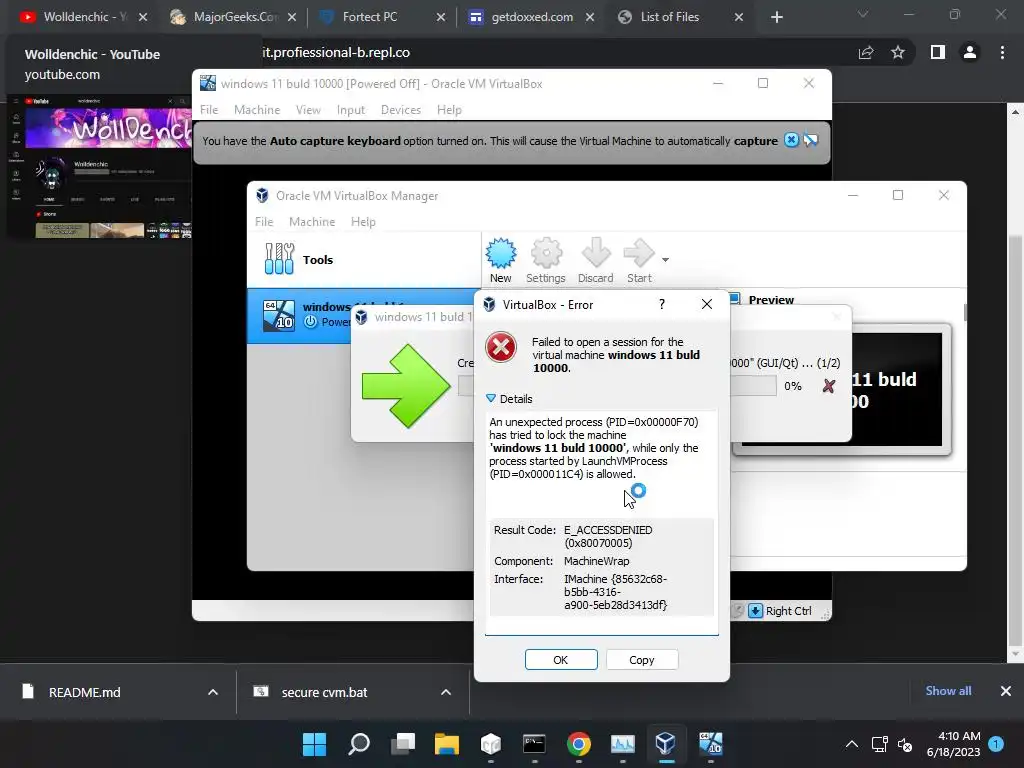This screenshot has width=1024, height=768.
Task: Open File Explorer from the taskbar
Action: tap(447, 744)
